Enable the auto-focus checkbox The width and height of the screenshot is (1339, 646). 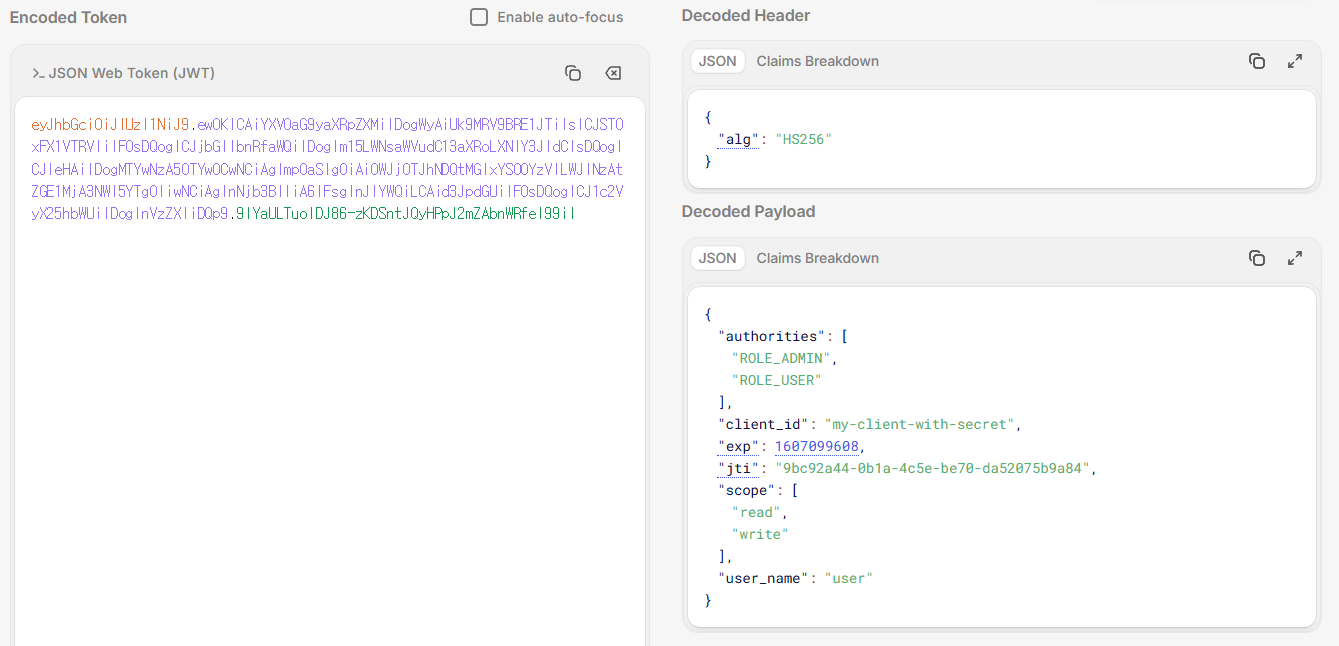479,17
